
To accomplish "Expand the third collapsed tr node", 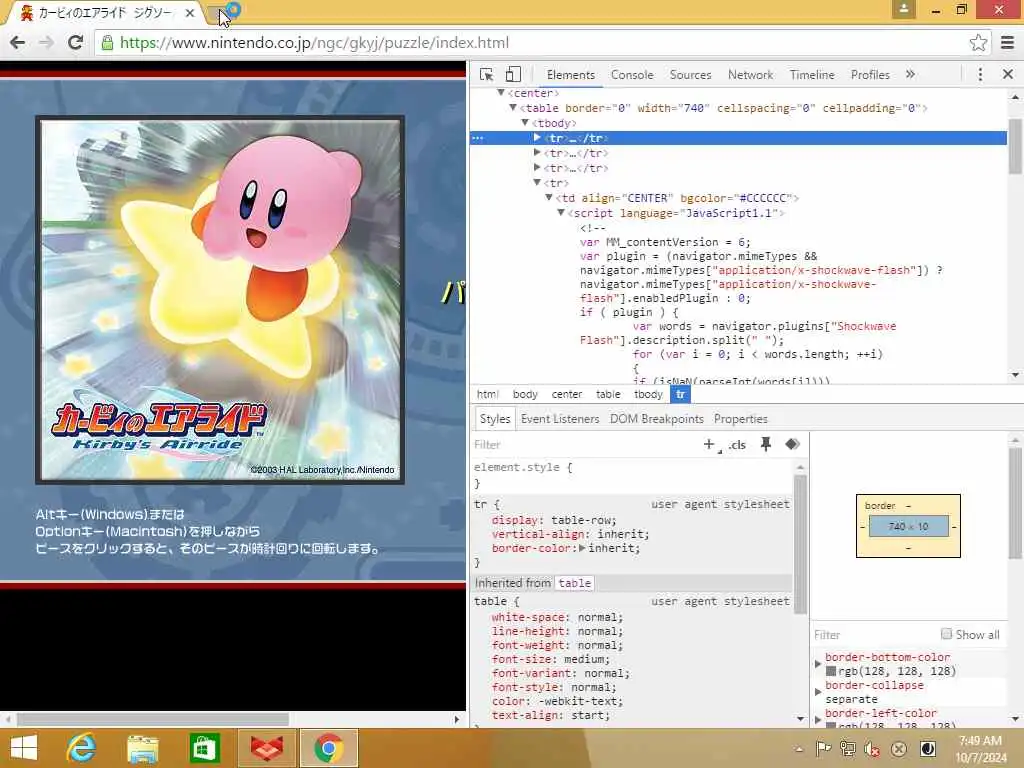I will 537,168.
